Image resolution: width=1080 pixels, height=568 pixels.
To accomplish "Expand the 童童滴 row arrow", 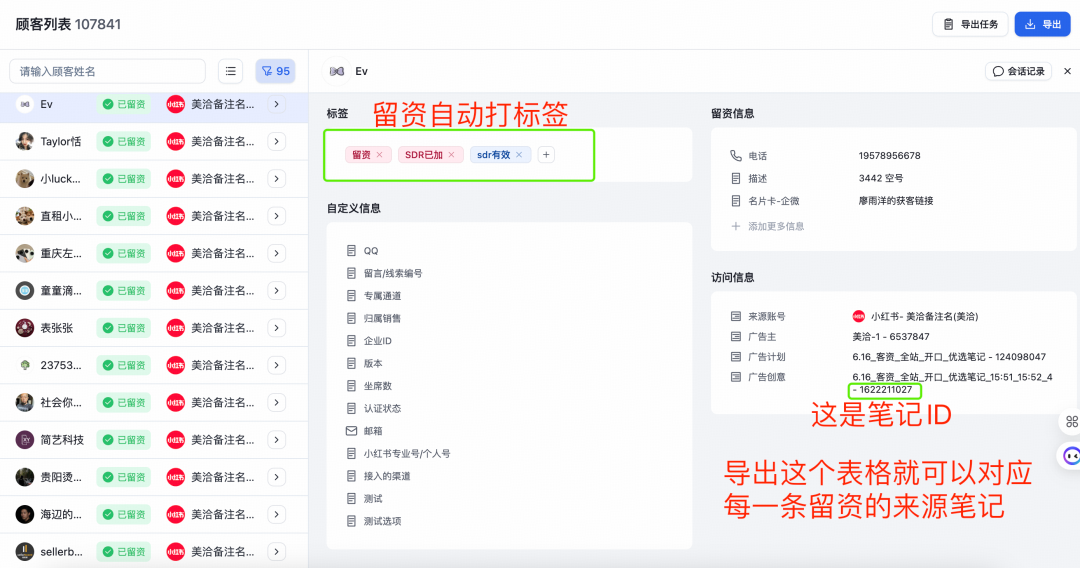I will click(x=276, y=291).
